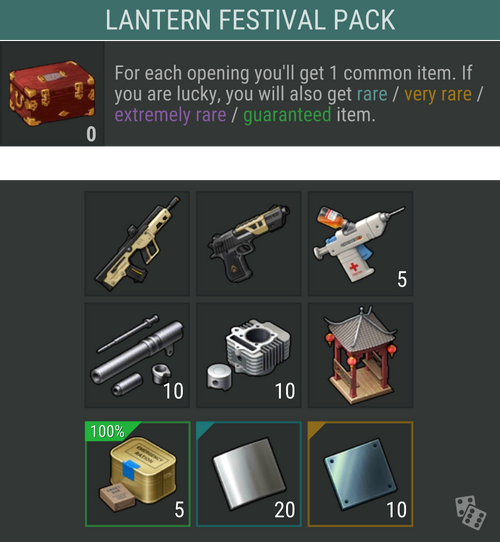Select the very rare bolted metal plate
This screenshot has width=500, height=542.
point(360,474)
